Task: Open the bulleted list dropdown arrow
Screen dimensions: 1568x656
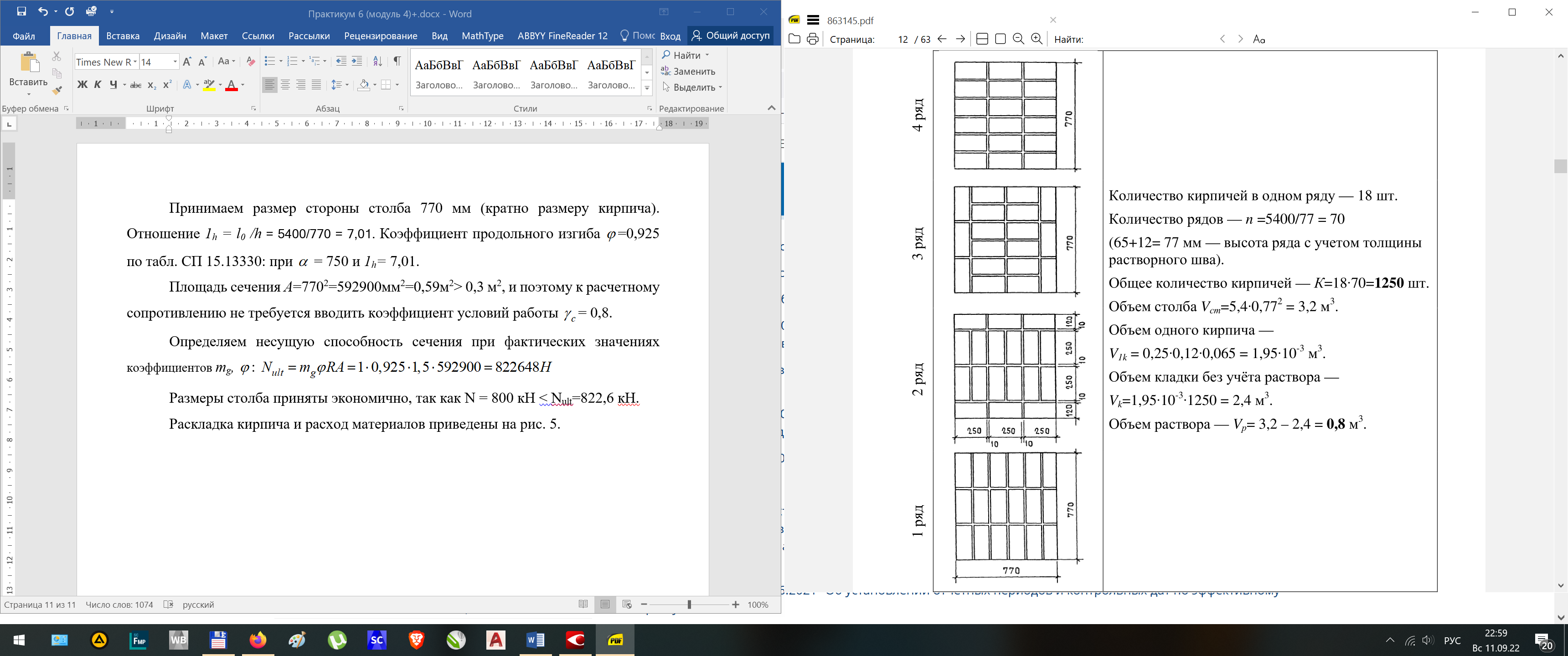Action: click(281, 61)
